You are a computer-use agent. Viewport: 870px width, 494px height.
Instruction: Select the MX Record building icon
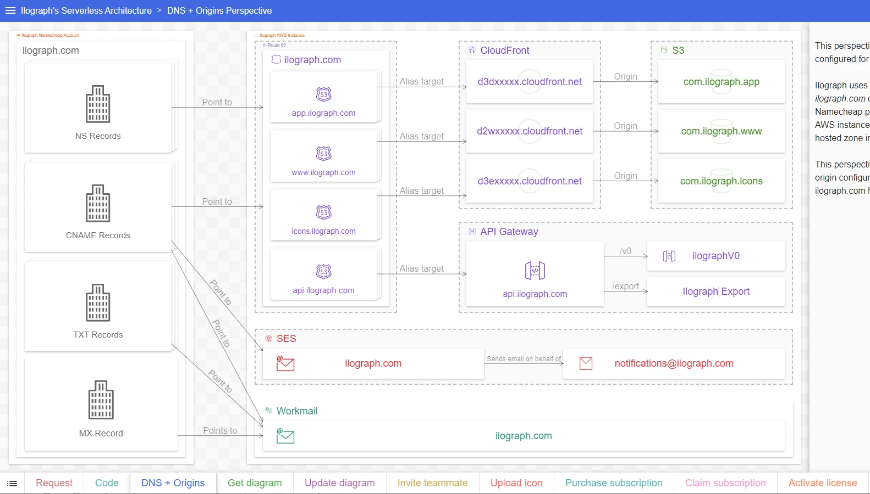click(101, 400)
